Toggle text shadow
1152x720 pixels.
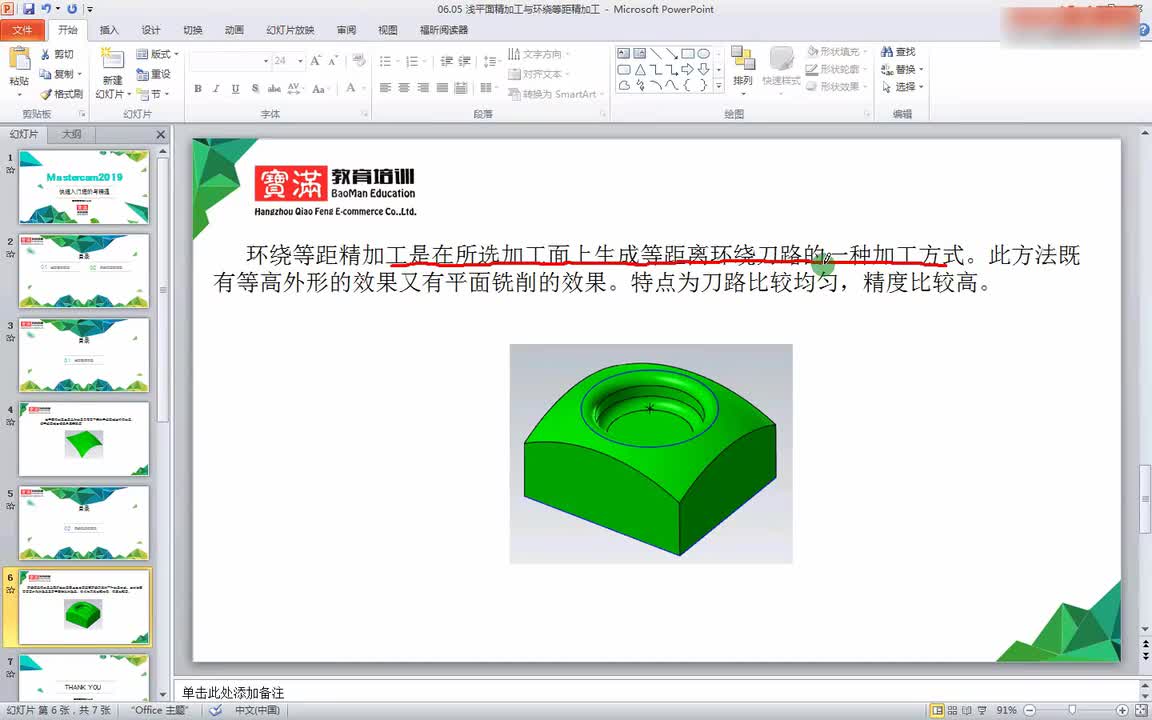pos(254,89)
